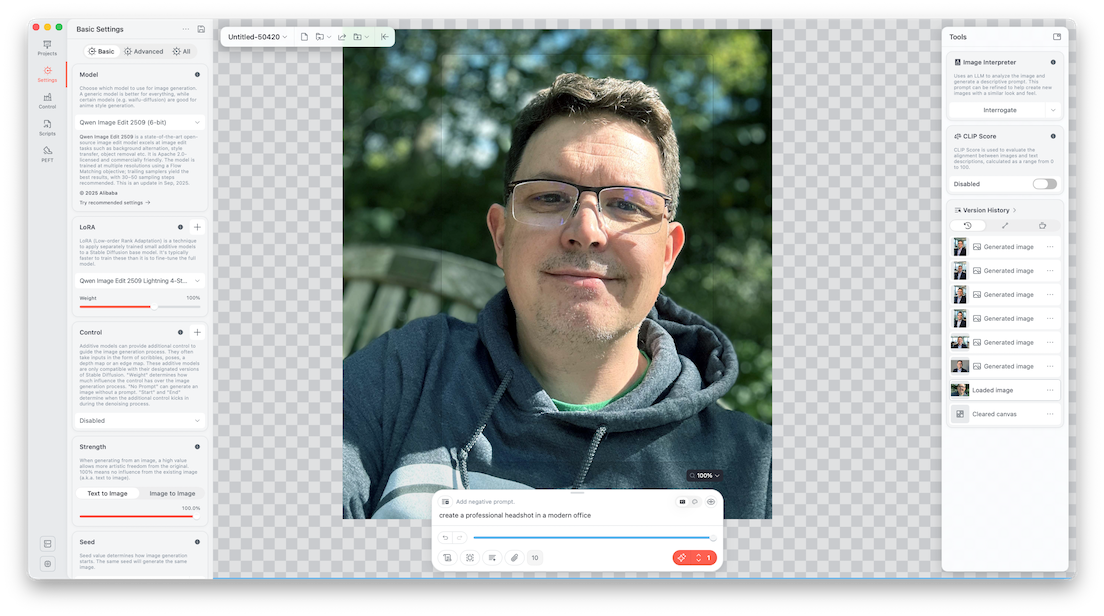
Task: Expand the canvas 100% zoom dropdown
Action: pos(705,475)
